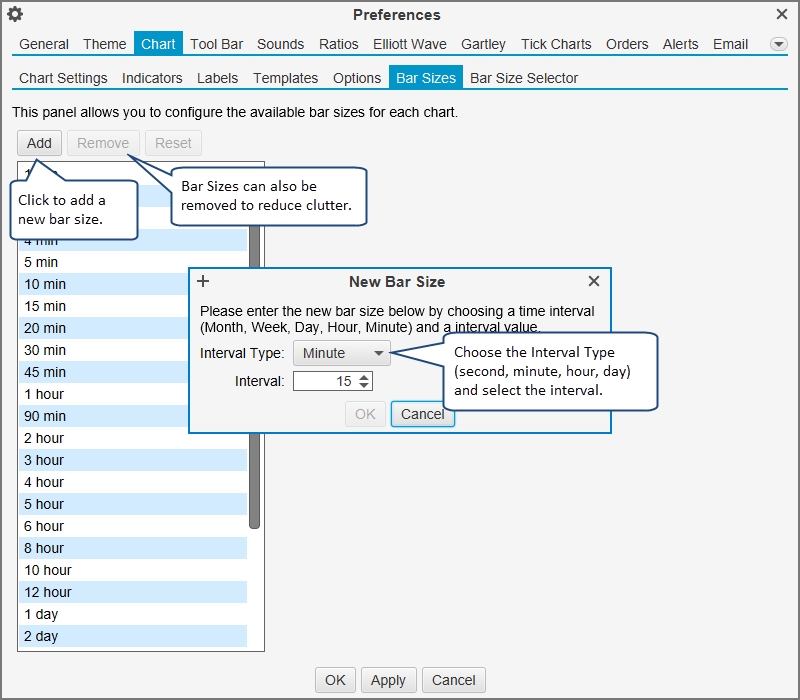
Task: Select the 45 min bar size
Action: (104, 372)
